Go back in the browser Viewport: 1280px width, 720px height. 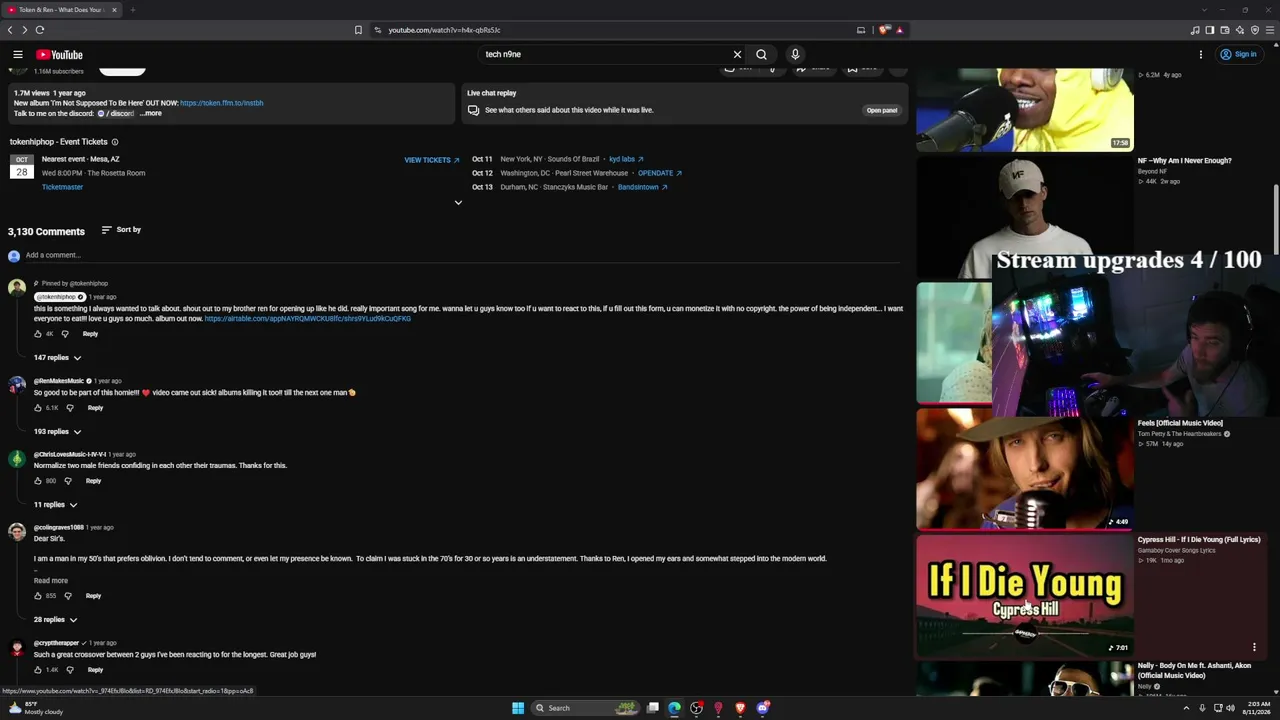[x=10, y=30]
